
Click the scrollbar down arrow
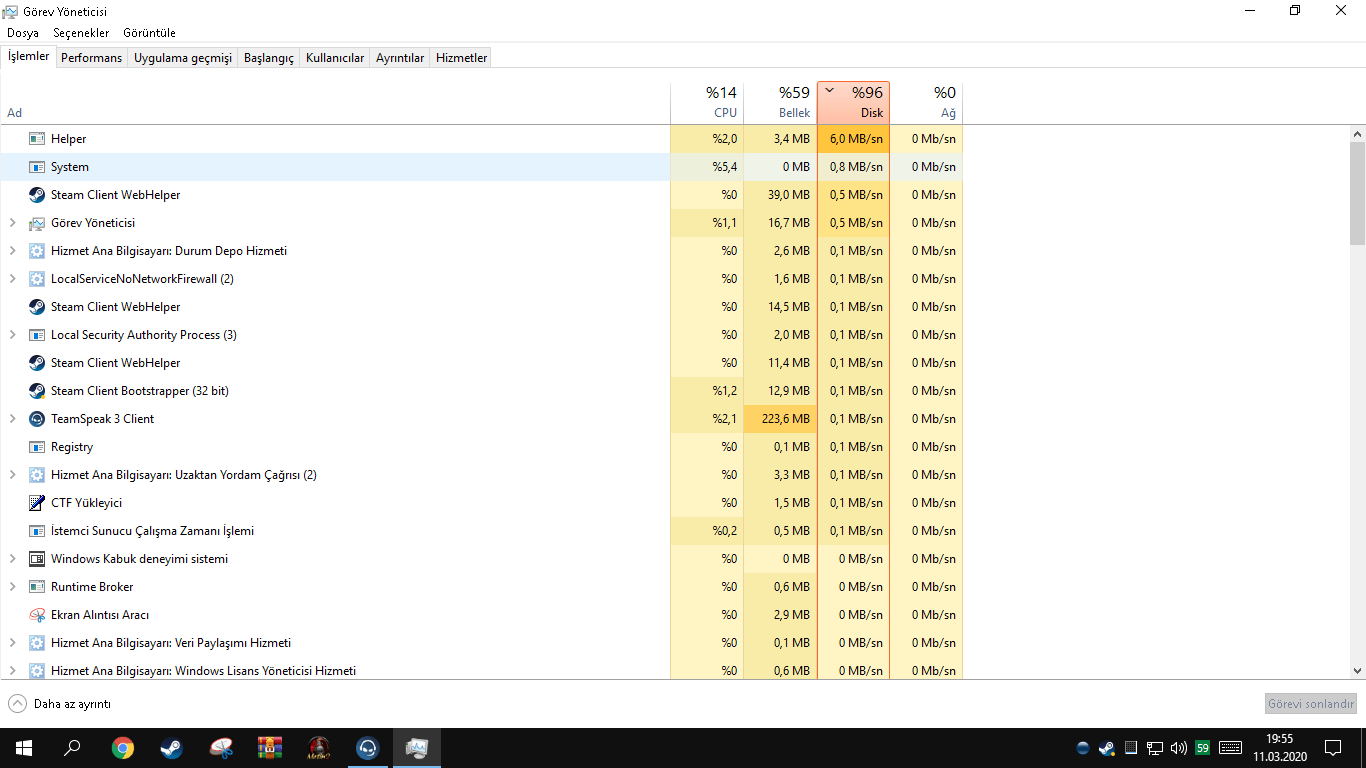tap(1357, 671)
